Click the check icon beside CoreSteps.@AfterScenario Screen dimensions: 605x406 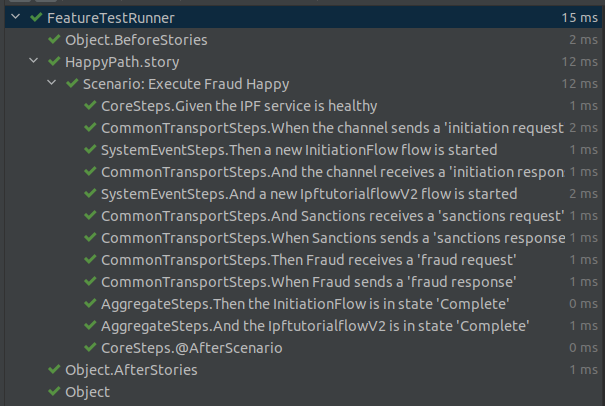pyautogui.click(x=90, y=348)
